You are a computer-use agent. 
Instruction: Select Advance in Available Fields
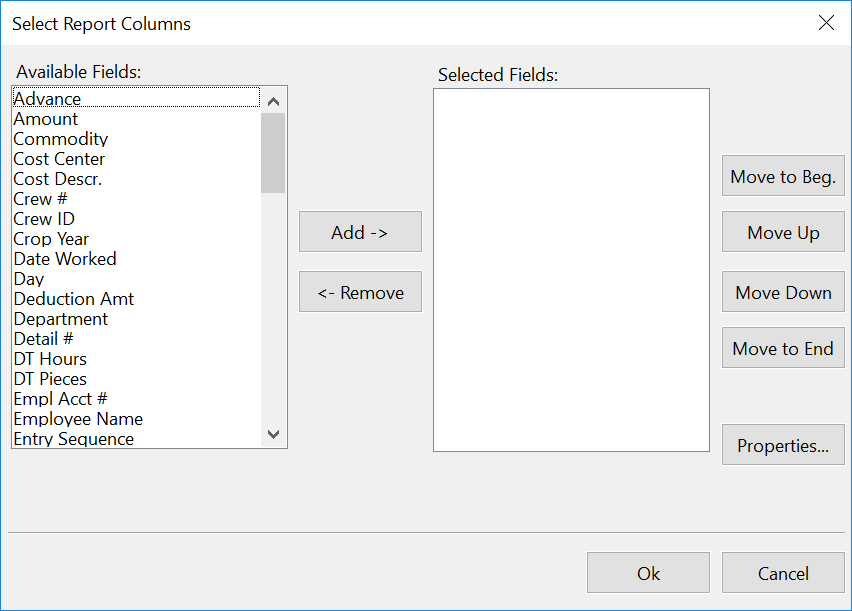pyautogui.click(x=47, y=99)
